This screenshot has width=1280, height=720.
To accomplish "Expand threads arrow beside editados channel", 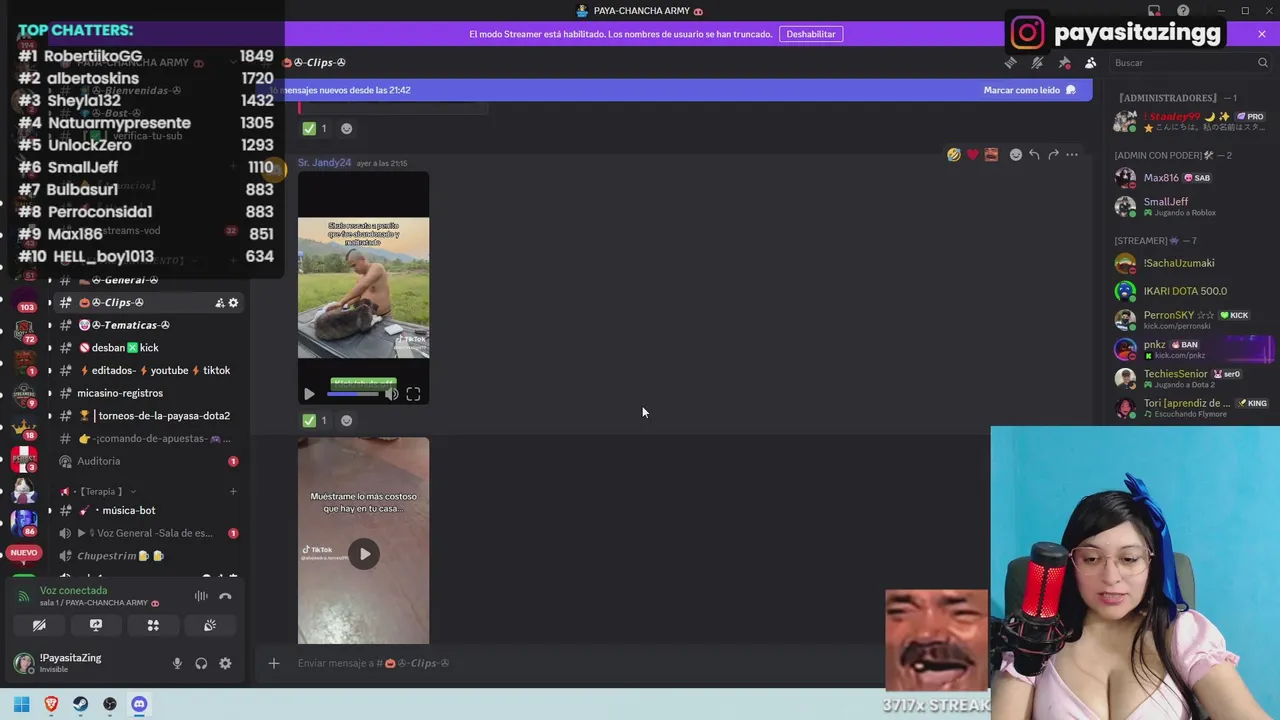I will tap(50, 370).
